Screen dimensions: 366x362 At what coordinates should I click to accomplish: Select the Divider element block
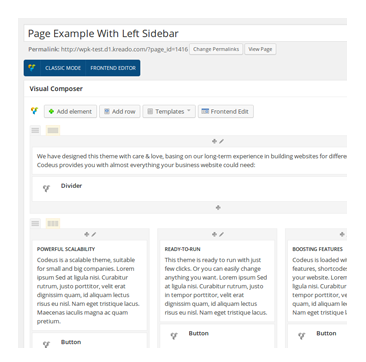coord(190,189)
